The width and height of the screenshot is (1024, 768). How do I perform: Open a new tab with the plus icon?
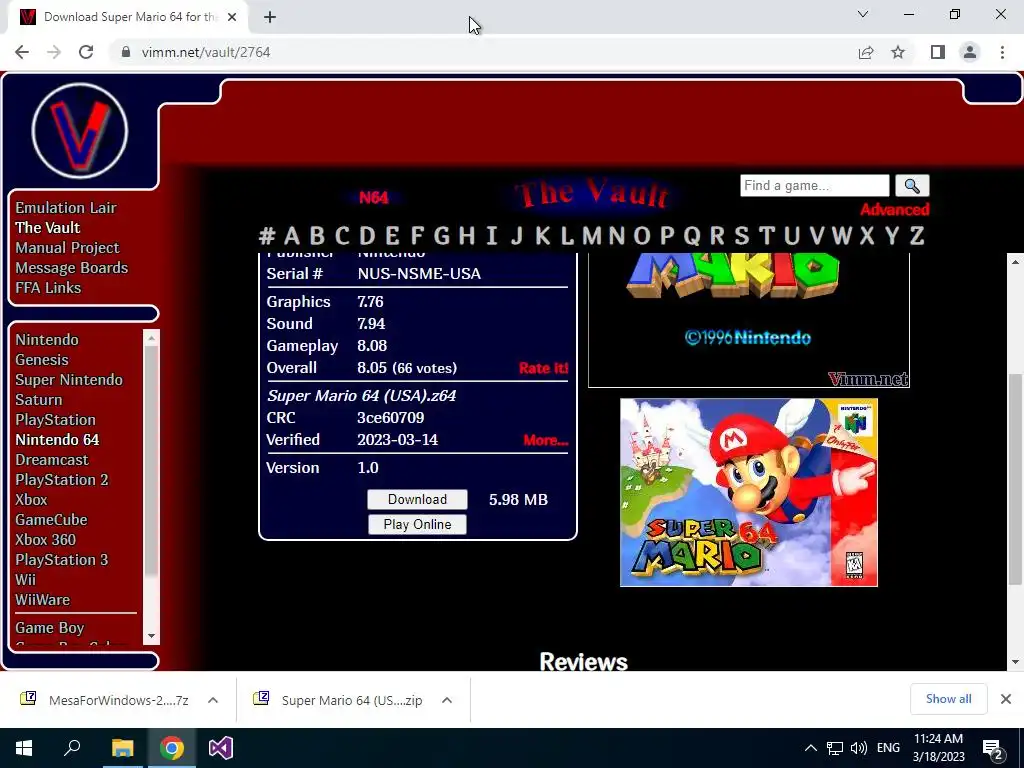tap(270, 17)
